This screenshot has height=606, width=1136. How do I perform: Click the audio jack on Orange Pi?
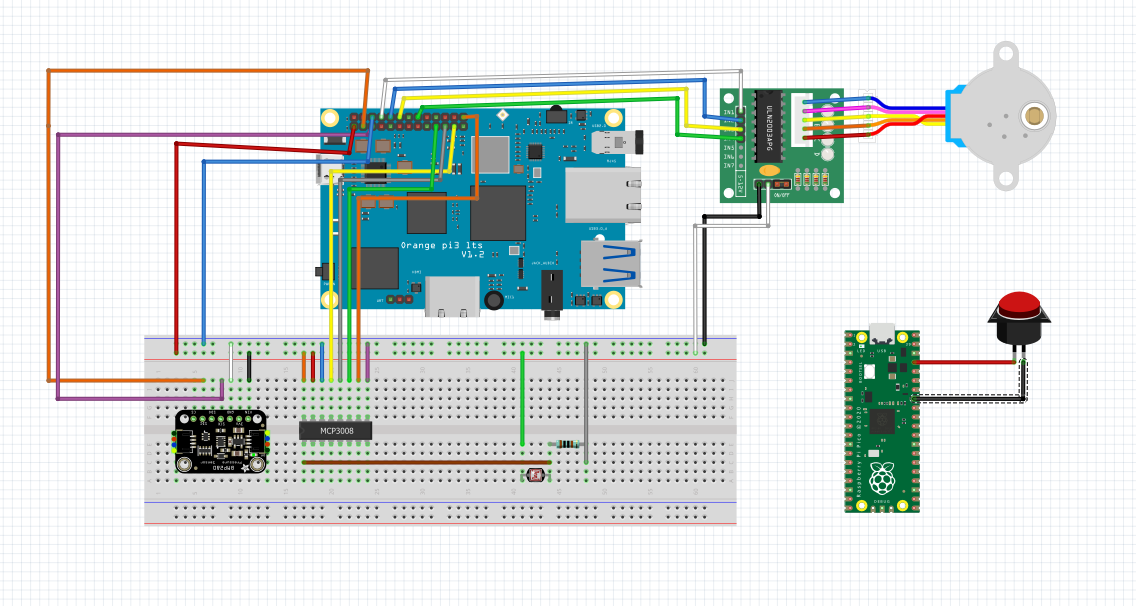[552, 294]
